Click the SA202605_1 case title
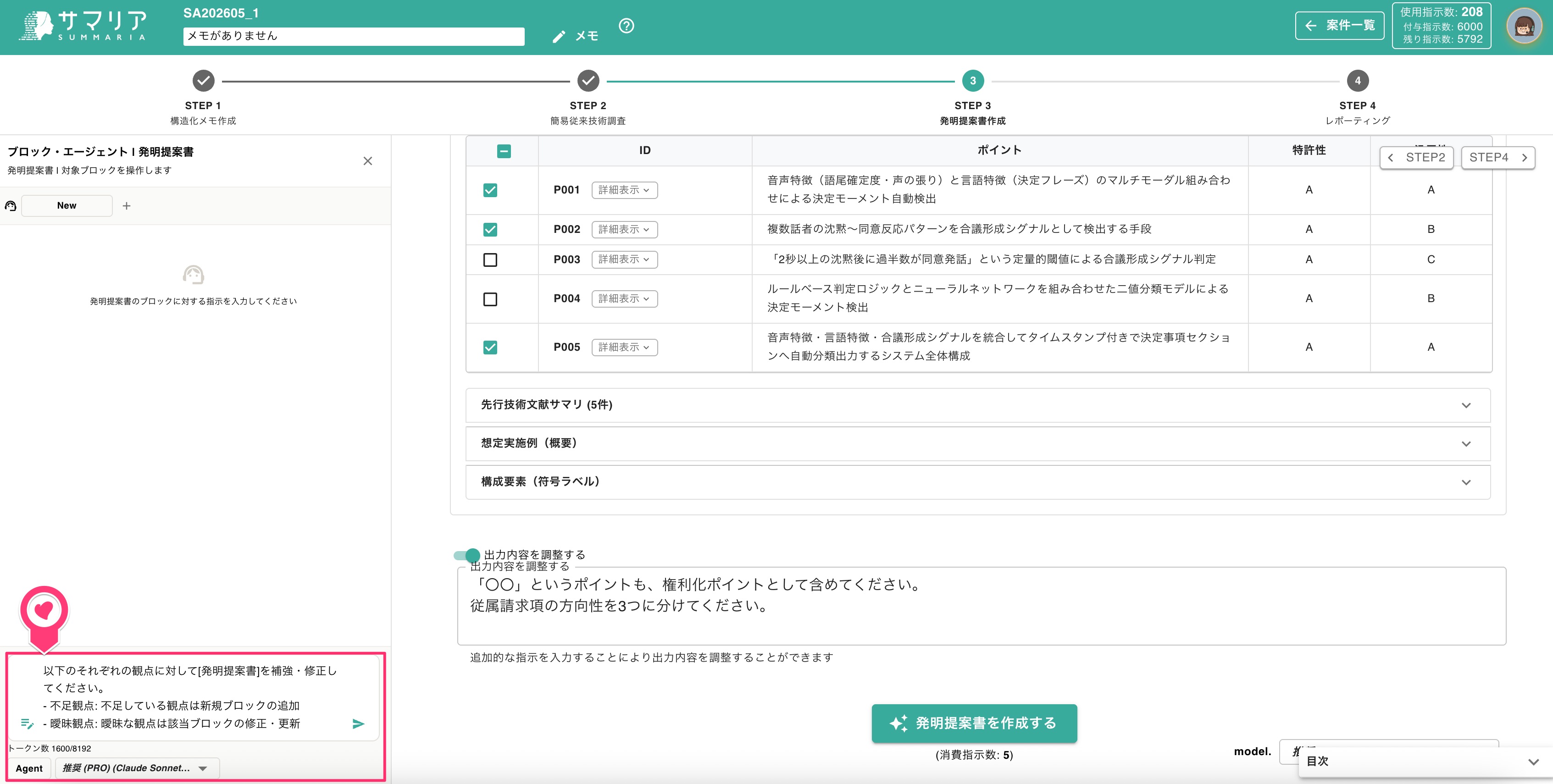 coord(221,13)
